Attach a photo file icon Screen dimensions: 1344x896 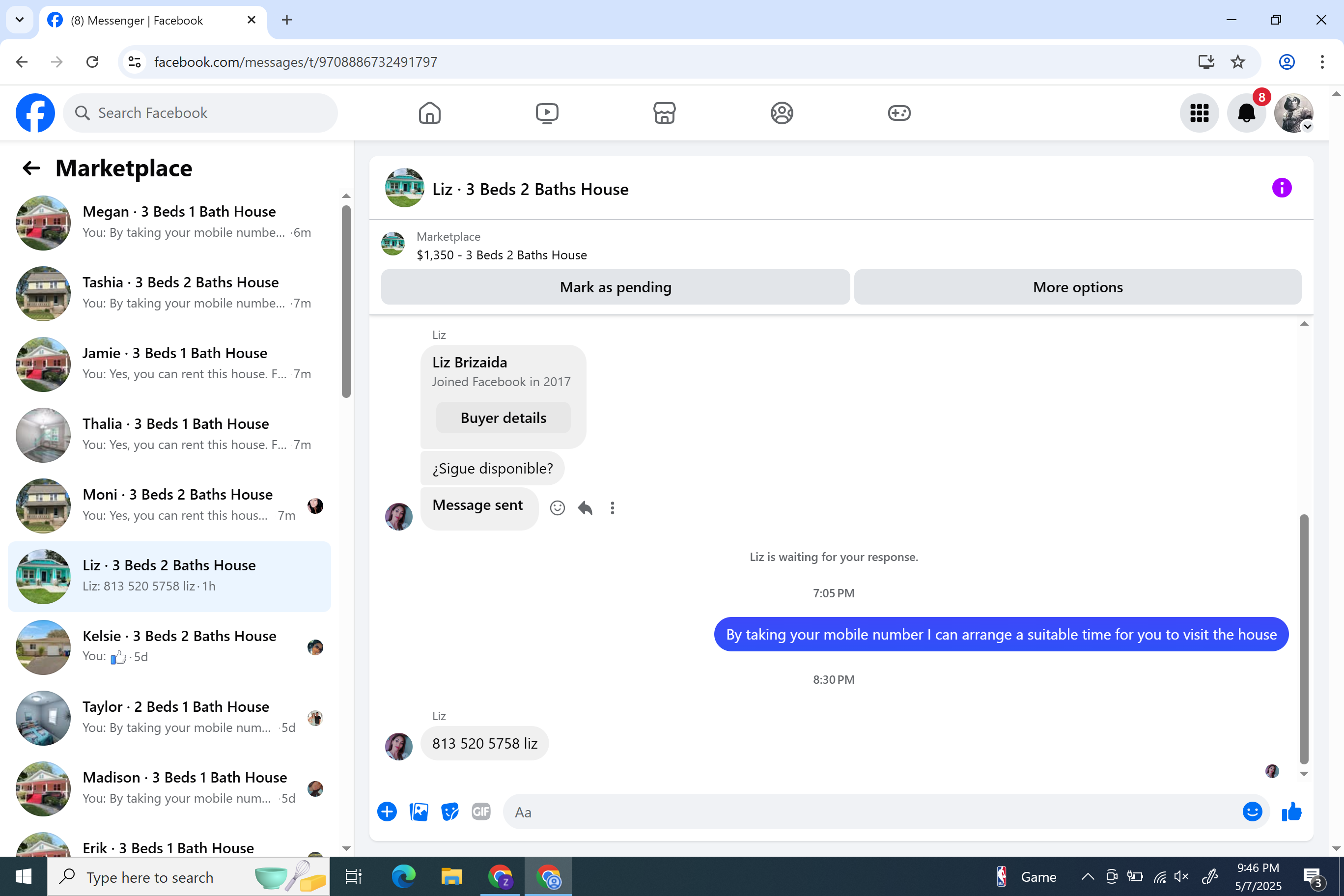[x=419, y=812]
